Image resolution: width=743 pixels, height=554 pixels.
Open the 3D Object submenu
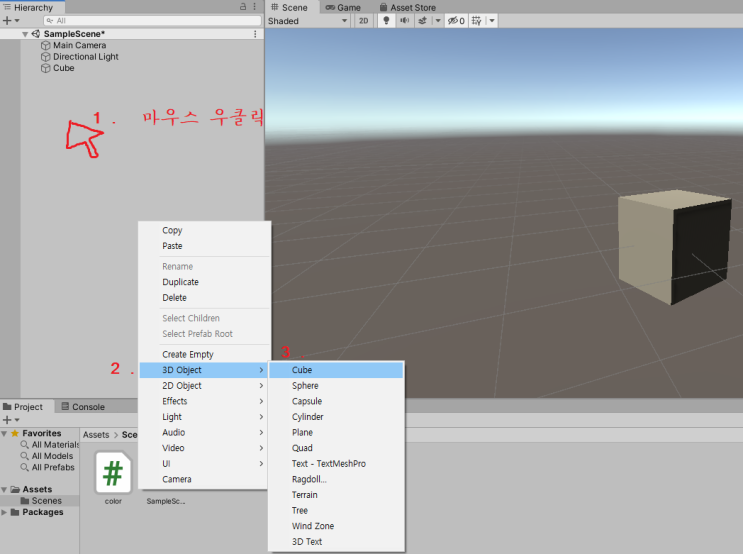[x=205, y=370]
